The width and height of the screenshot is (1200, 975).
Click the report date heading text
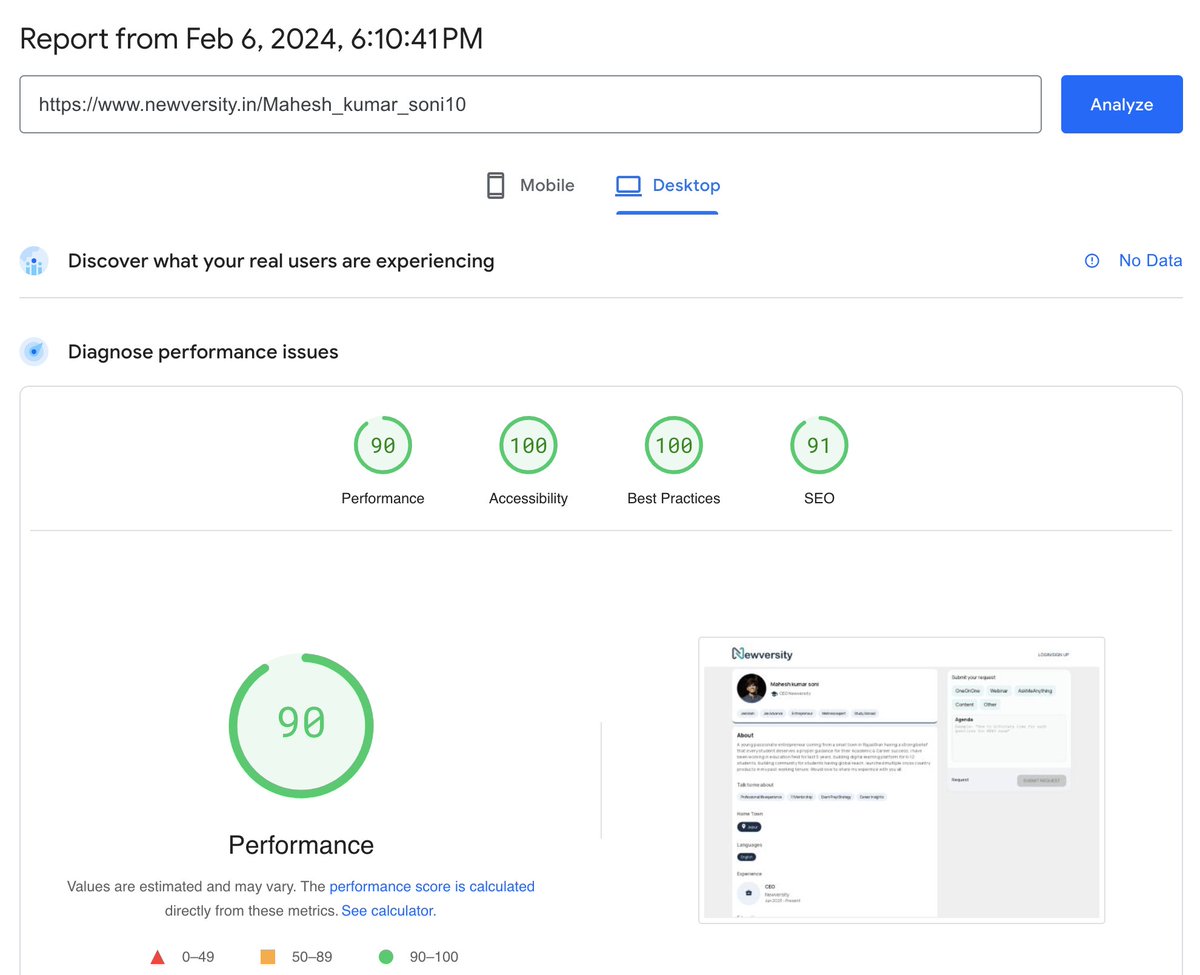[x=251, y=39]
